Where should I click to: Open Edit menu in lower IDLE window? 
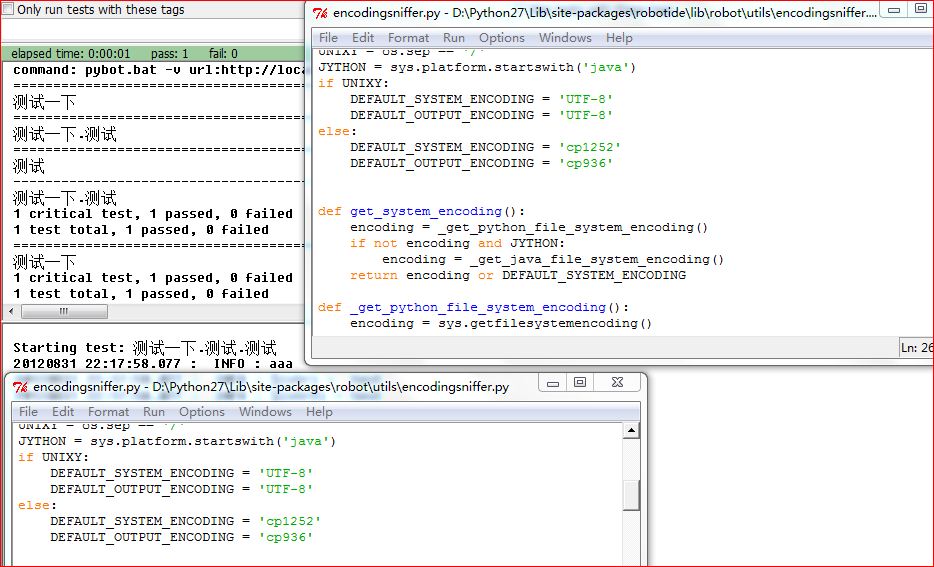63,412
